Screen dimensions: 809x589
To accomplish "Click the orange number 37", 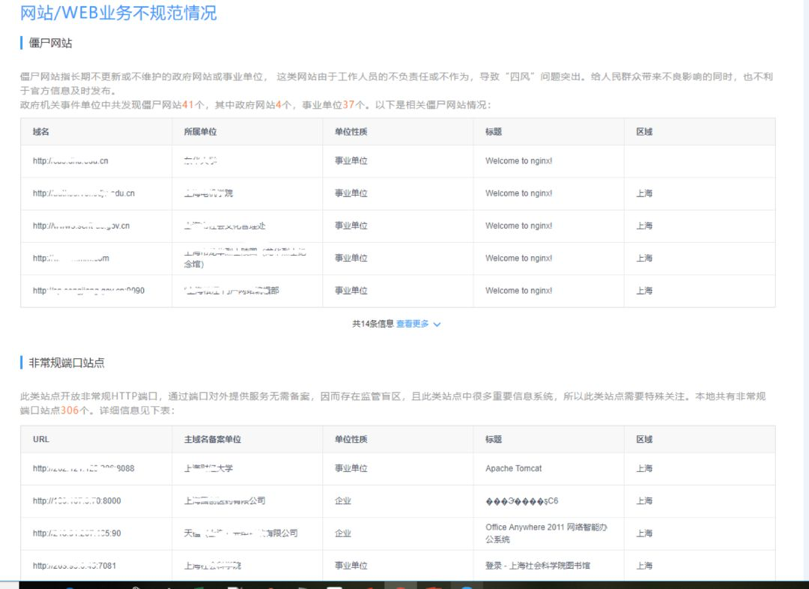I will coord(349,105).
